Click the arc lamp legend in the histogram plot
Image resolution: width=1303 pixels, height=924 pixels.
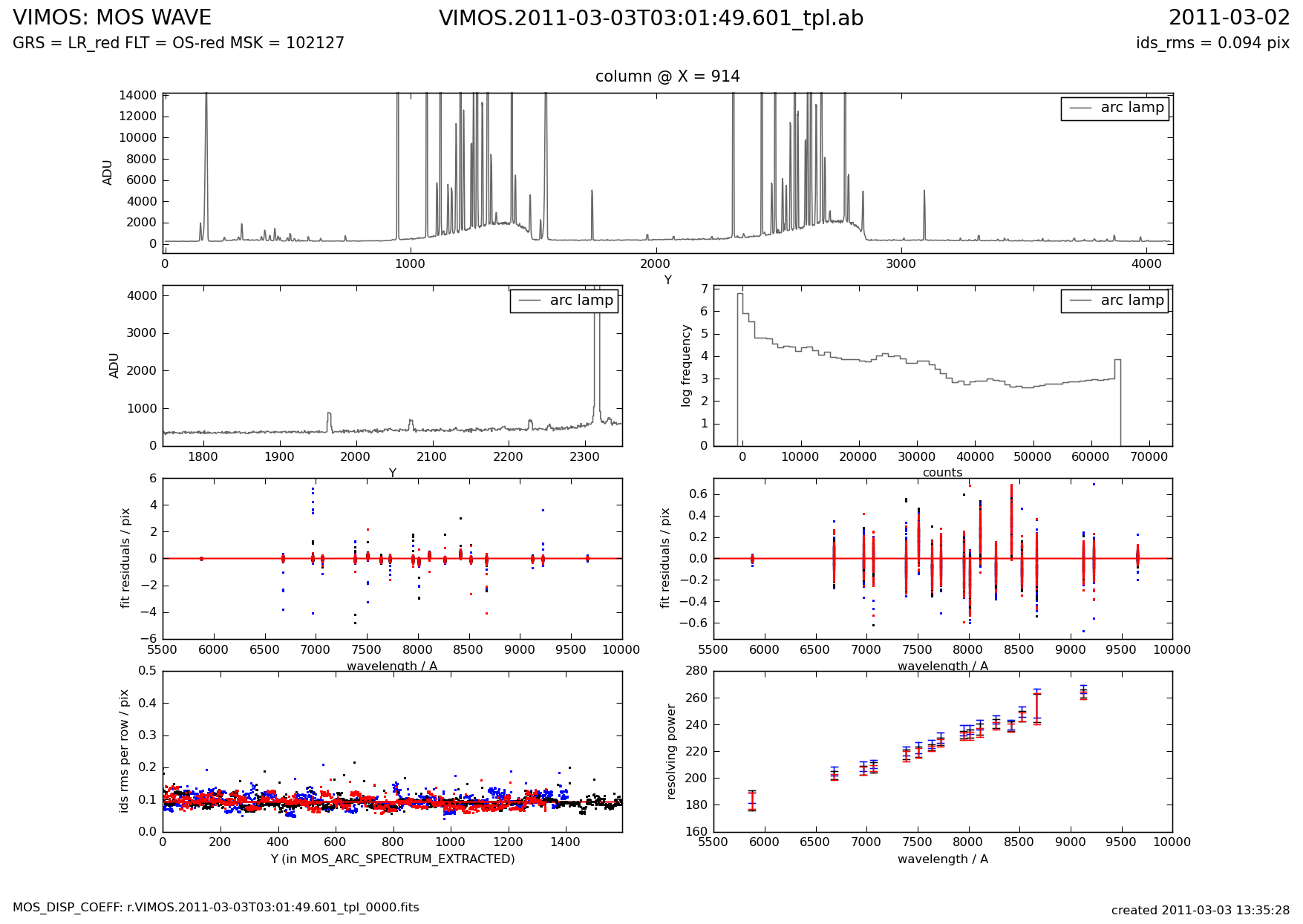pos(1114,301)
